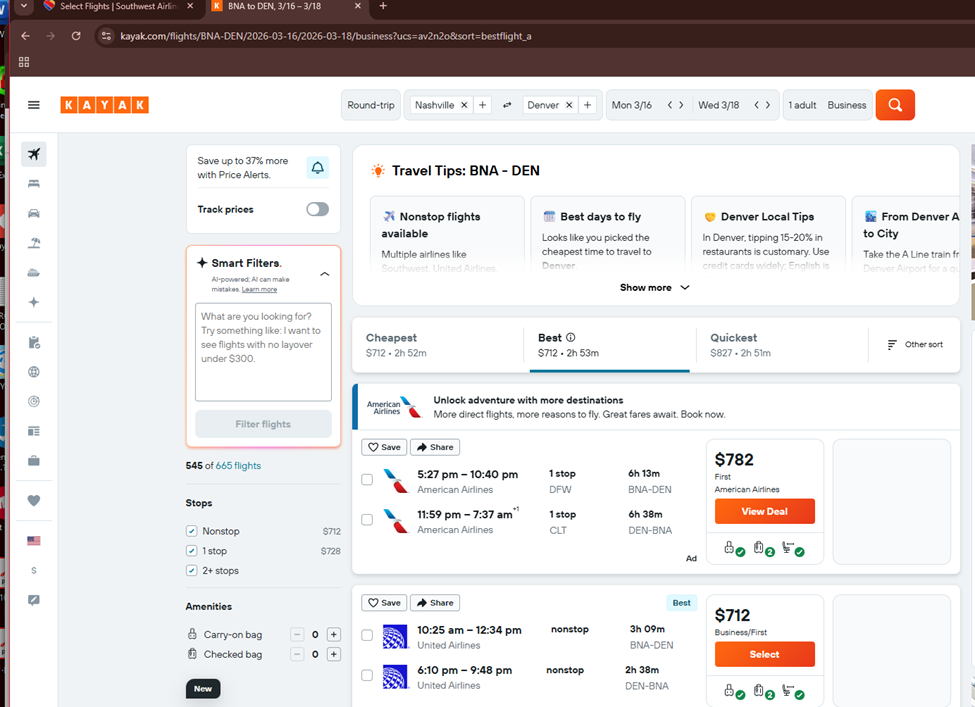Open the target-shaped sidebar icon
Image resolution: width=975 pixels, height=707 pixels.
[34, 402]
